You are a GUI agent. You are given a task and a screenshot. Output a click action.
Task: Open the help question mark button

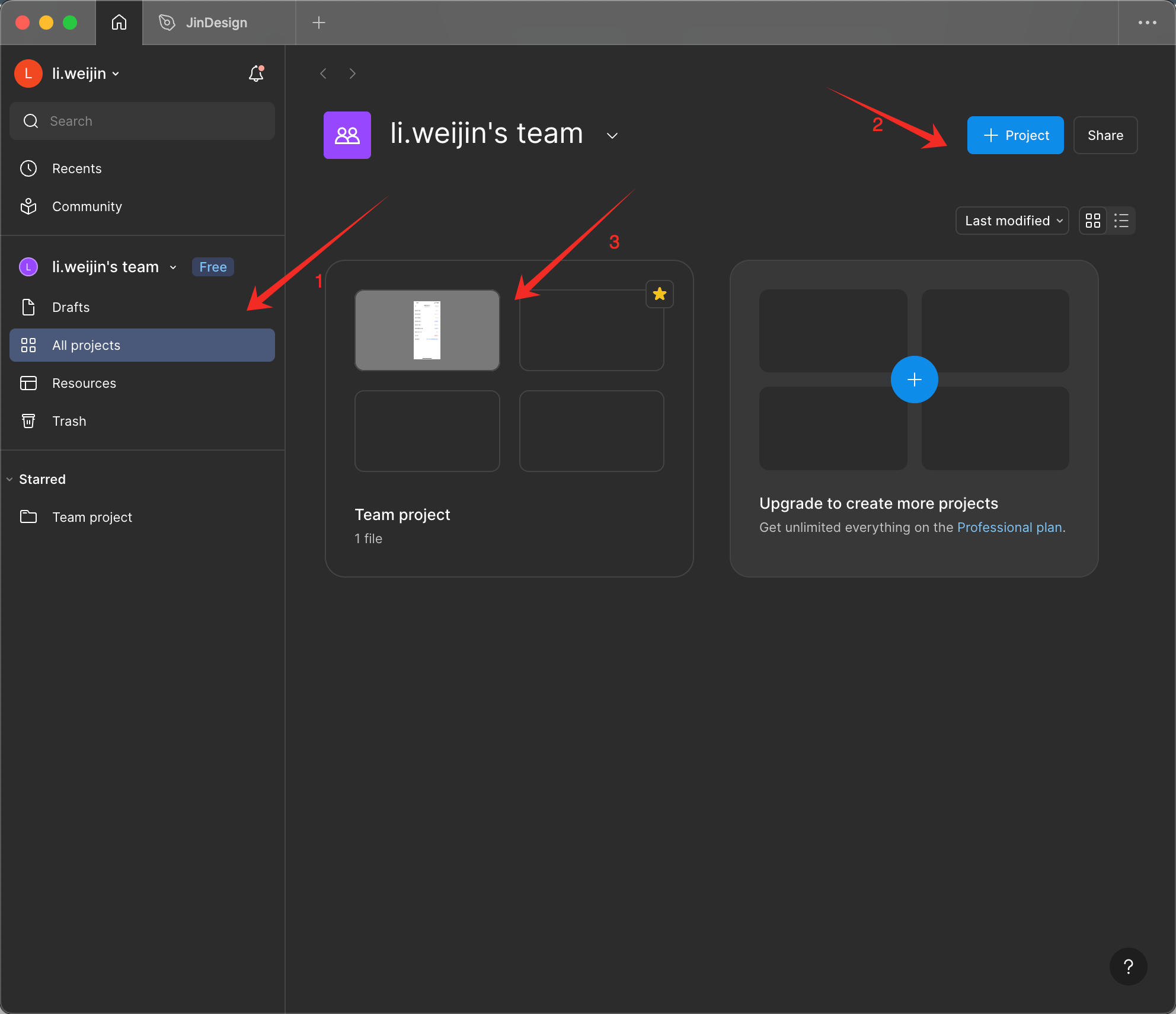tap(1128, 967)
